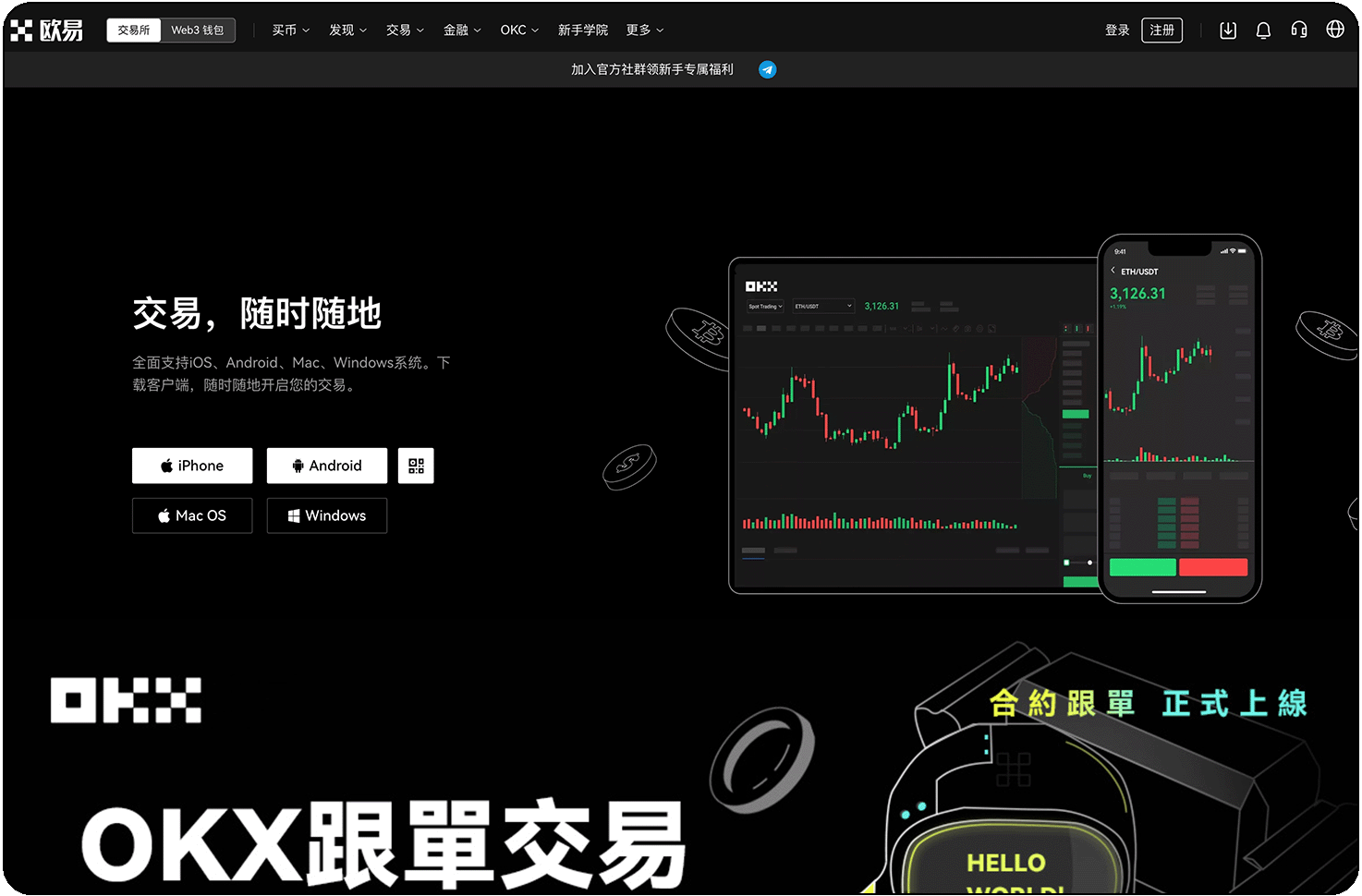Click the 登录 login link
The width and height of the screenshot is (1362, 896).
1116,30
